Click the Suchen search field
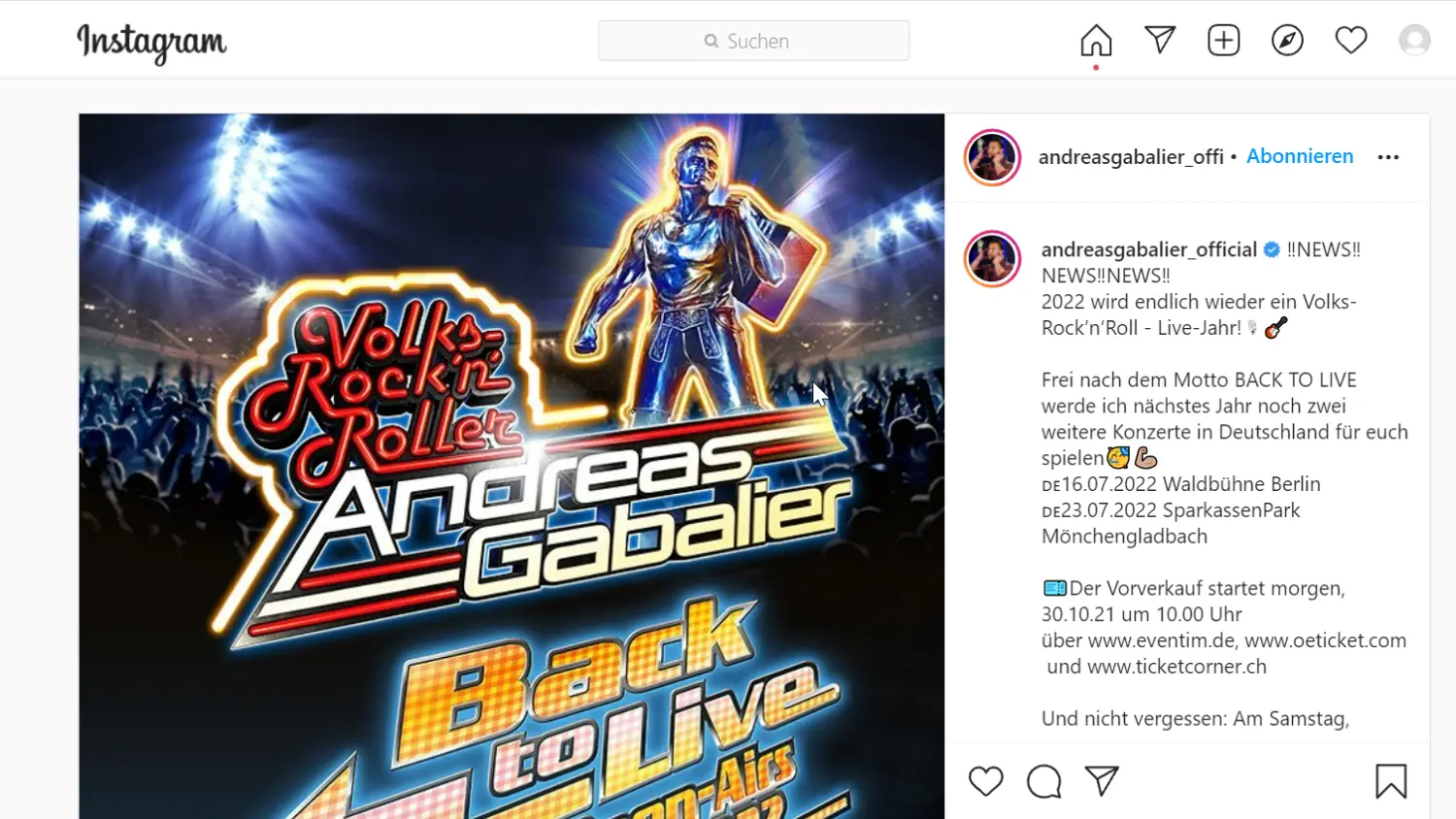Screen dimensions: 1456x819 point(754,41)
